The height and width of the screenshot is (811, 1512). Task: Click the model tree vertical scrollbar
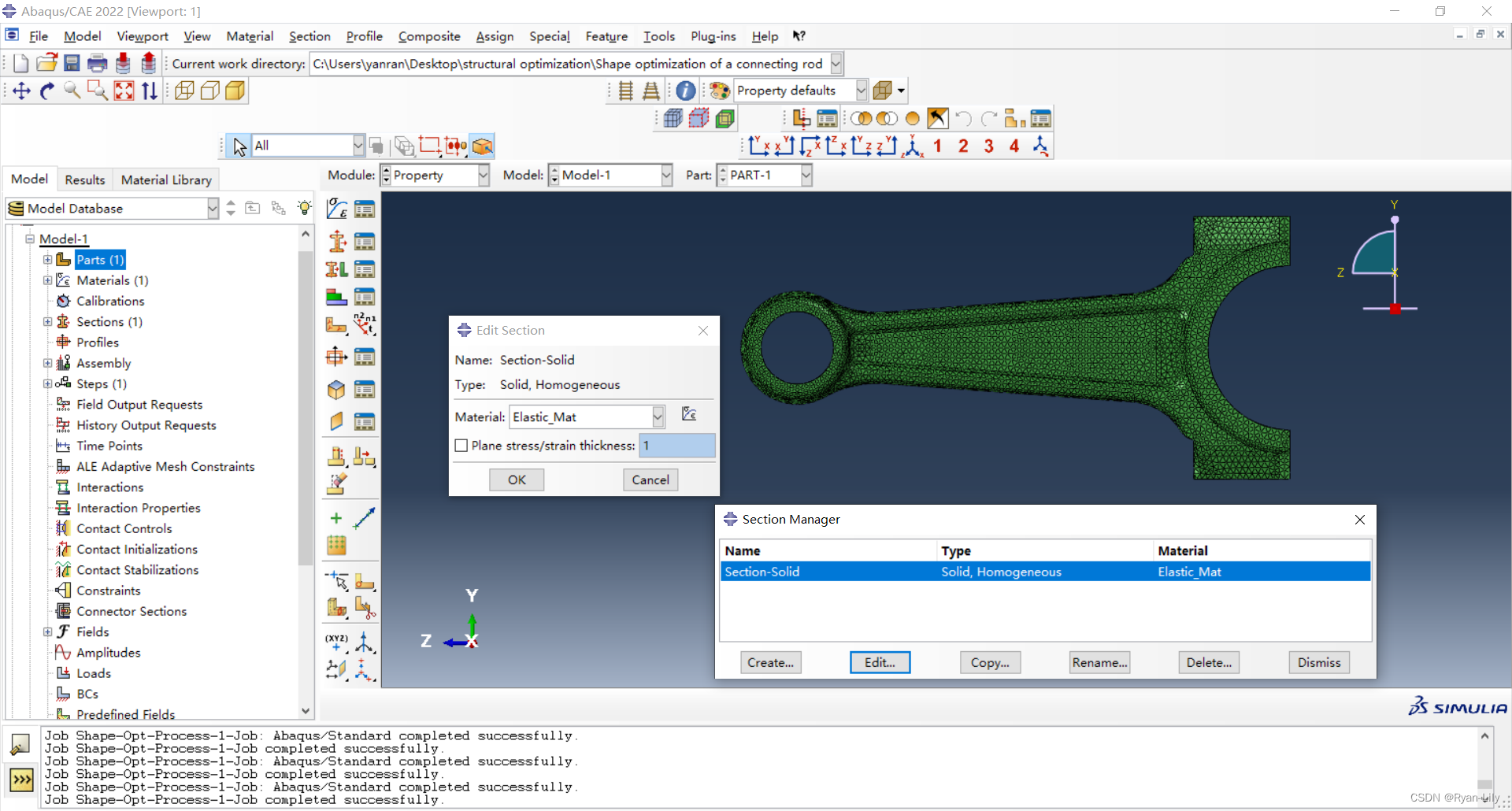[306, 408]
